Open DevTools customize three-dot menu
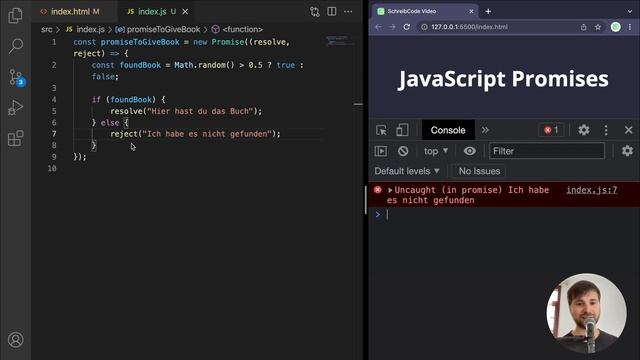This screenshot has width=640, height=360. click(606, 130)
